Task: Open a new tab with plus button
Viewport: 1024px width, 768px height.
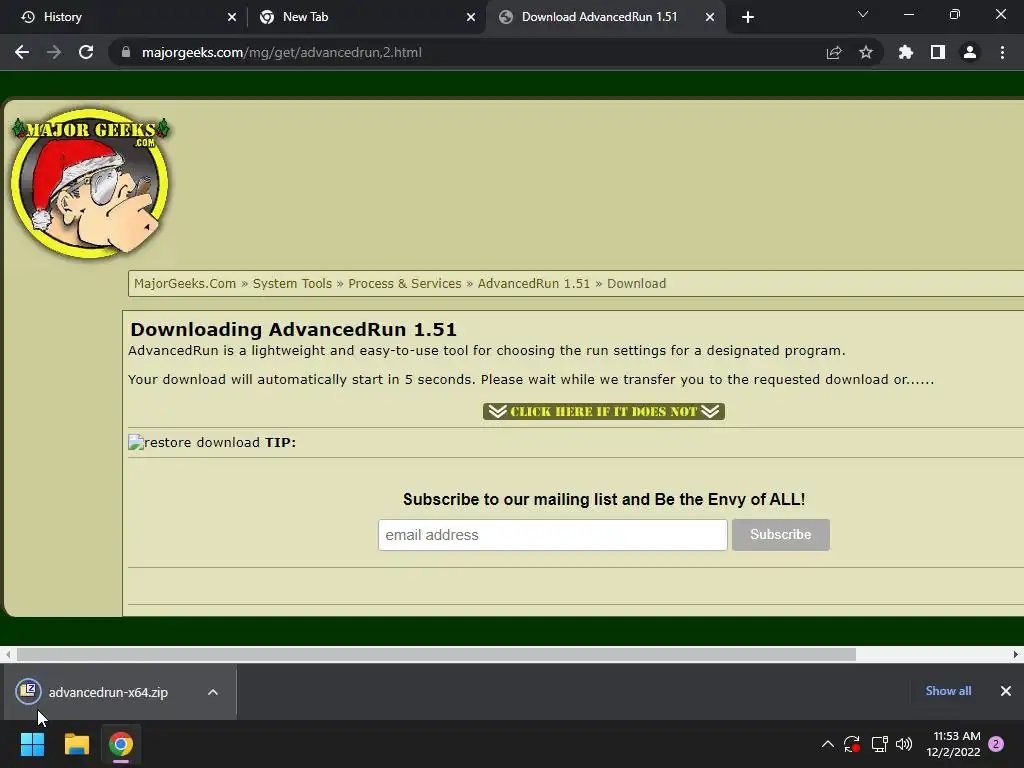Action: pyautogui.click(x=748, y=17)
